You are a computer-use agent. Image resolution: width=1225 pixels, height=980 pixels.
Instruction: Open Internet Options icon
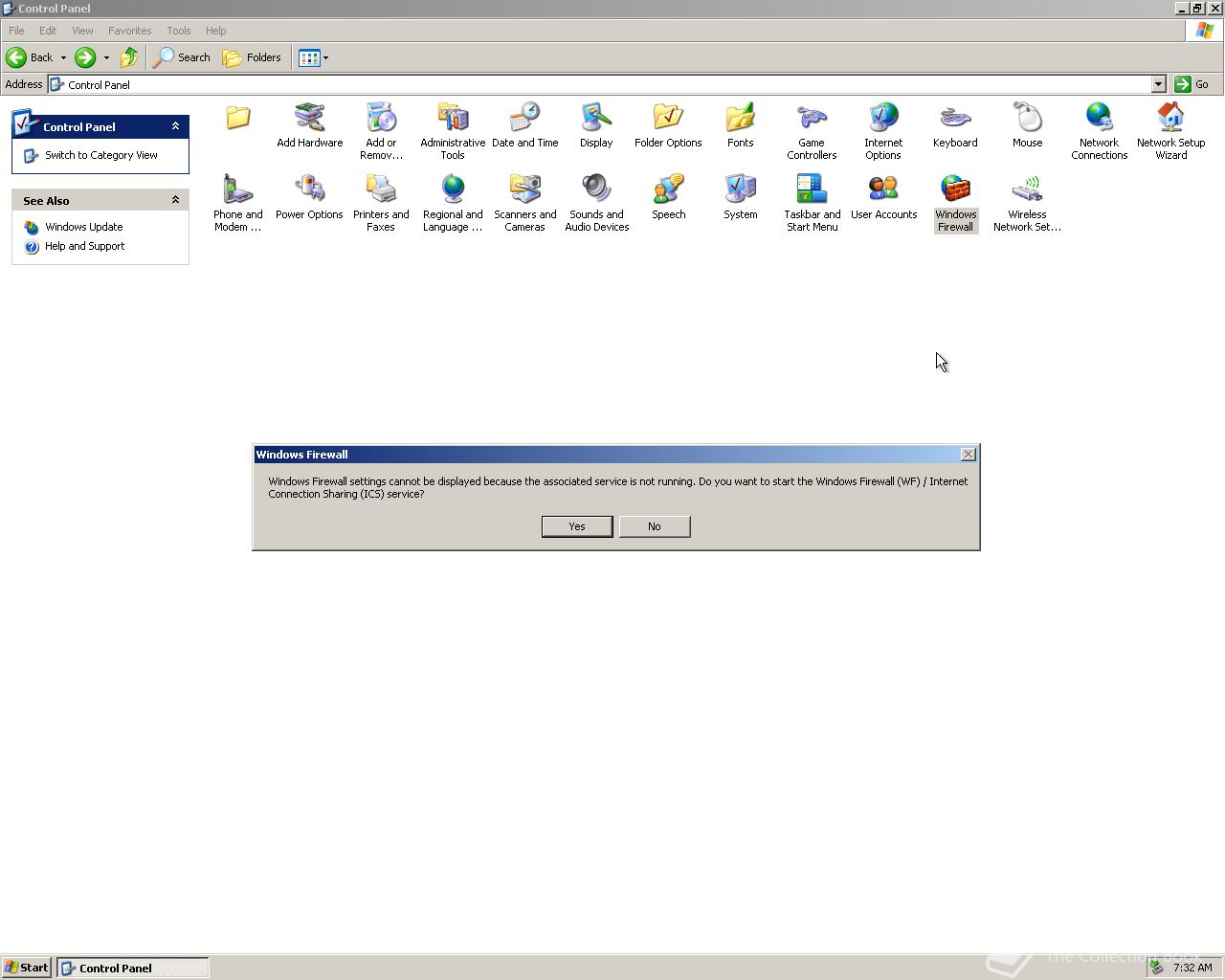coord(883,131)
